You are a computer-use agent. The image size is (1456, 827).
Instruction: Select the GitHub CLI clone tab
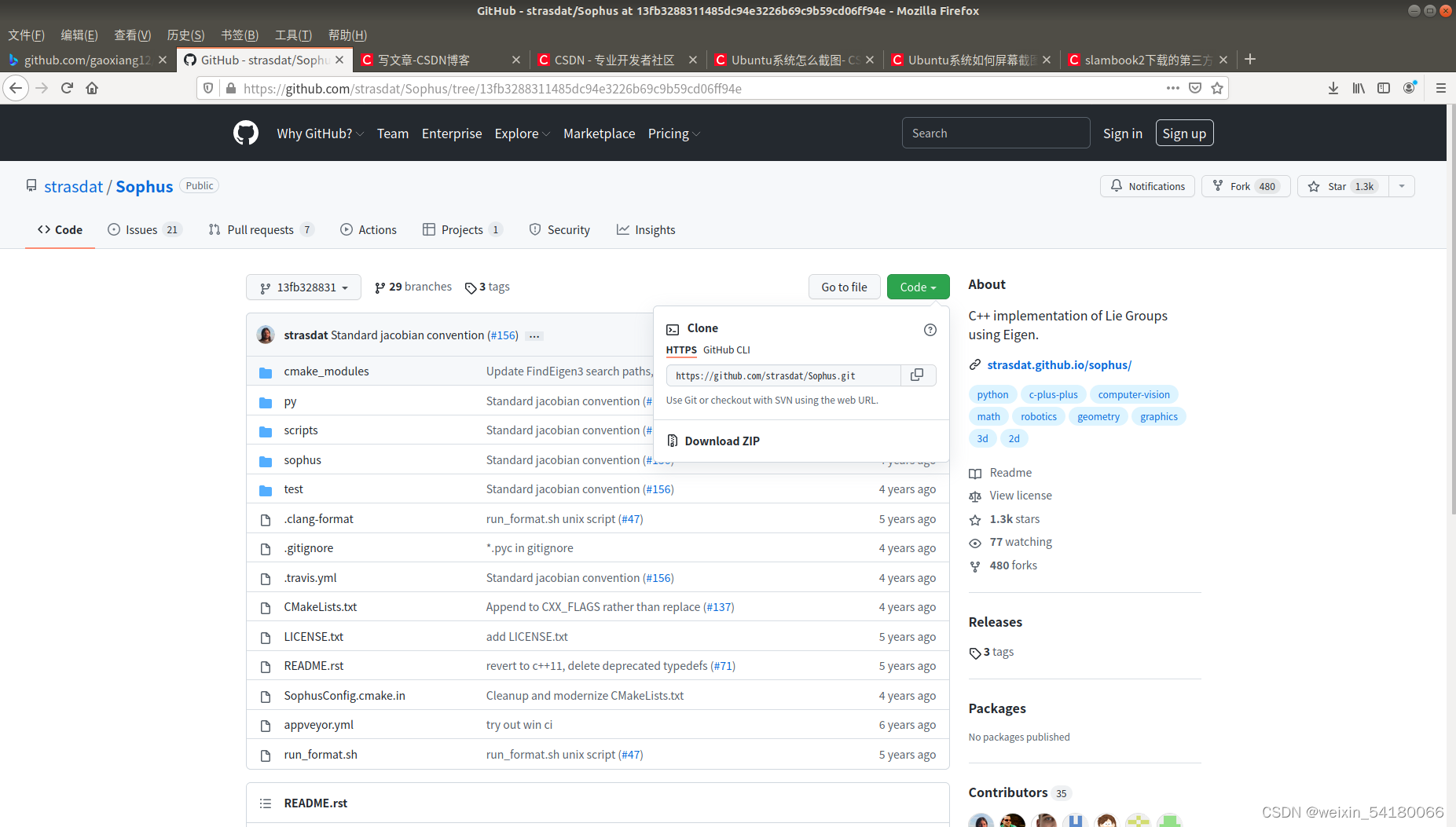point(726,350)
